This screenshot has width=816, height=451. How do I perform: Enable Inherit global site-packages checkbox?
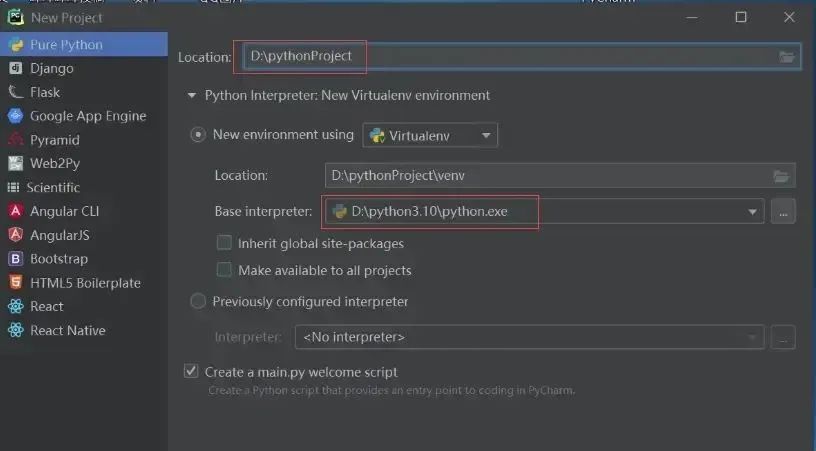[224, 243]
